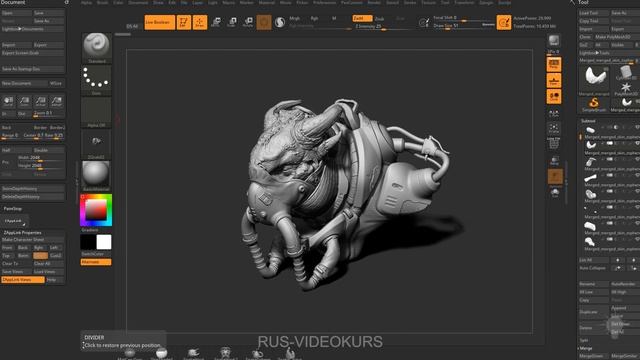Click the L.Sym icon in right shelf
Viewport: 640px width, 360px height.
554,113
